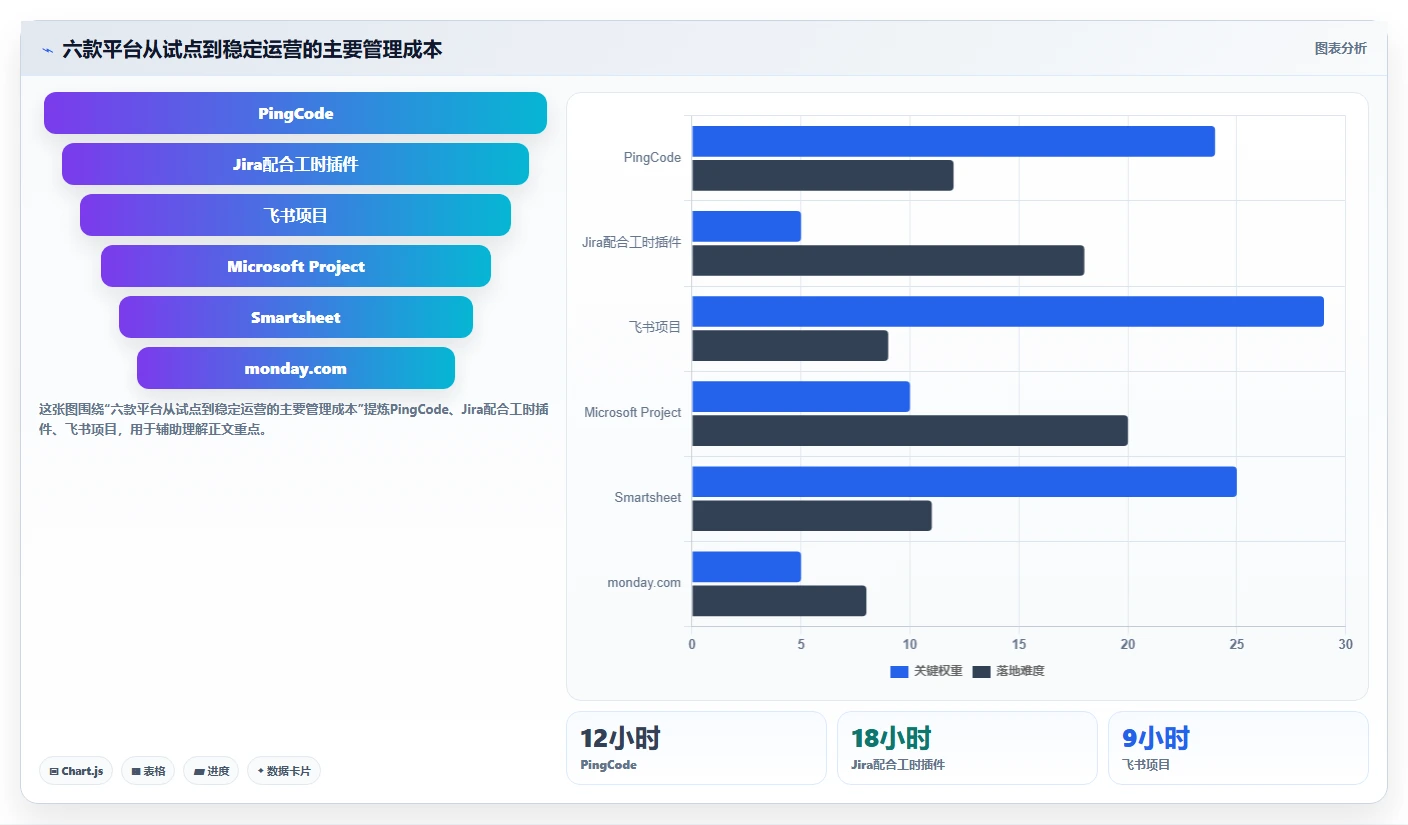Click the dark 落地难度 bar for PingCode
1408x825 pixels.
coord(822,175)
